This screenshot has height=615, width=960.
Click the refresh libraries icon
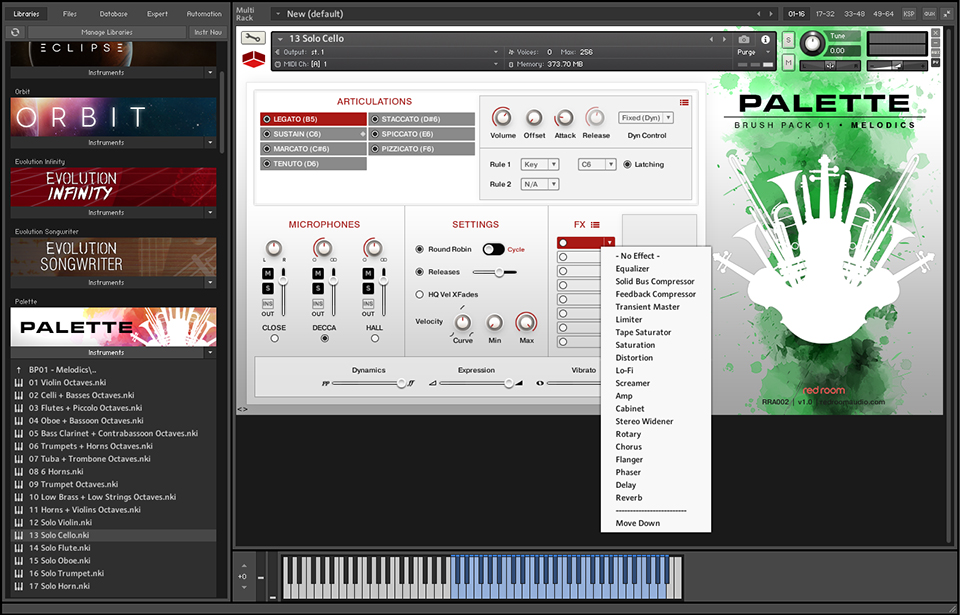click(15, 32)
